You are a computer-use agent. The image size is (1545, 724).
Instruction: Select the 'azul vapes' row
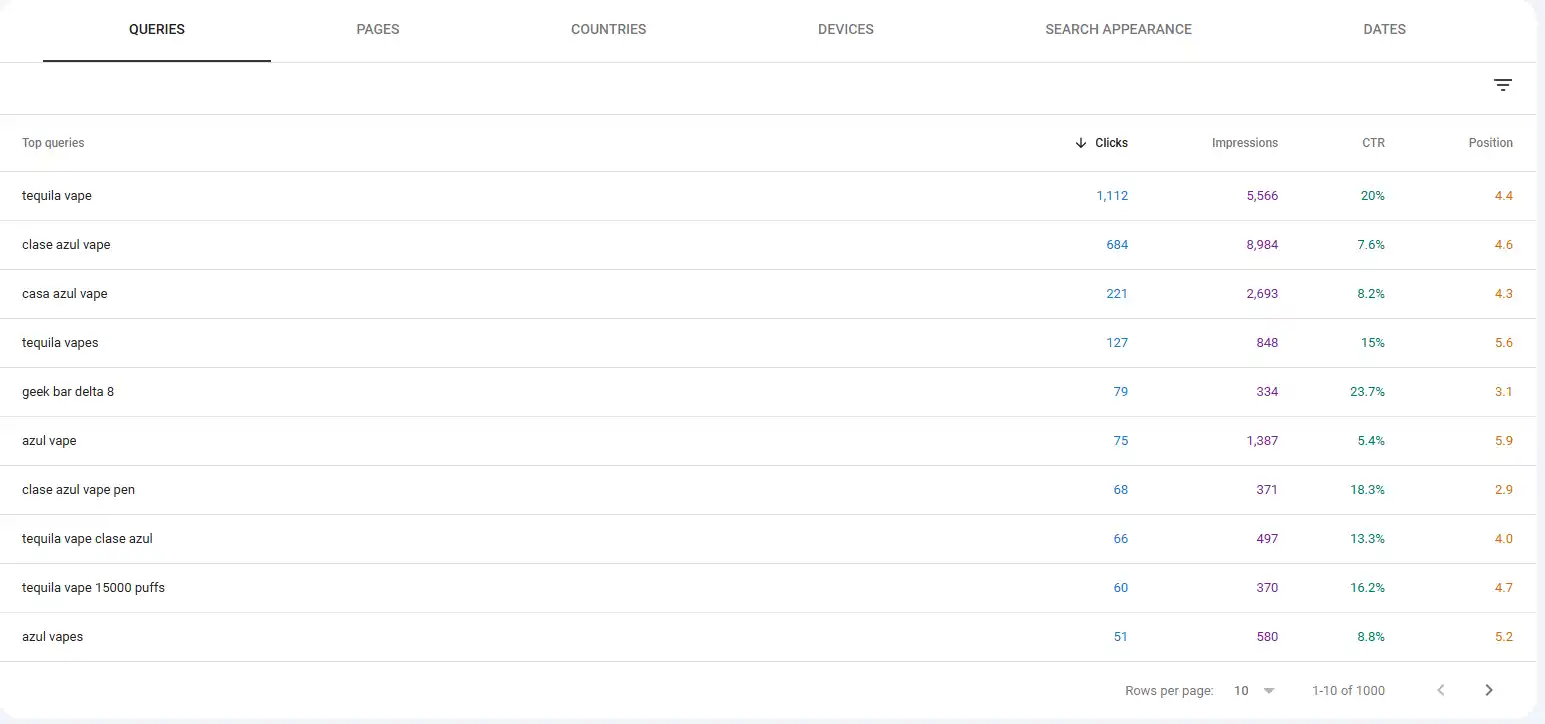[x=52, y=637]
